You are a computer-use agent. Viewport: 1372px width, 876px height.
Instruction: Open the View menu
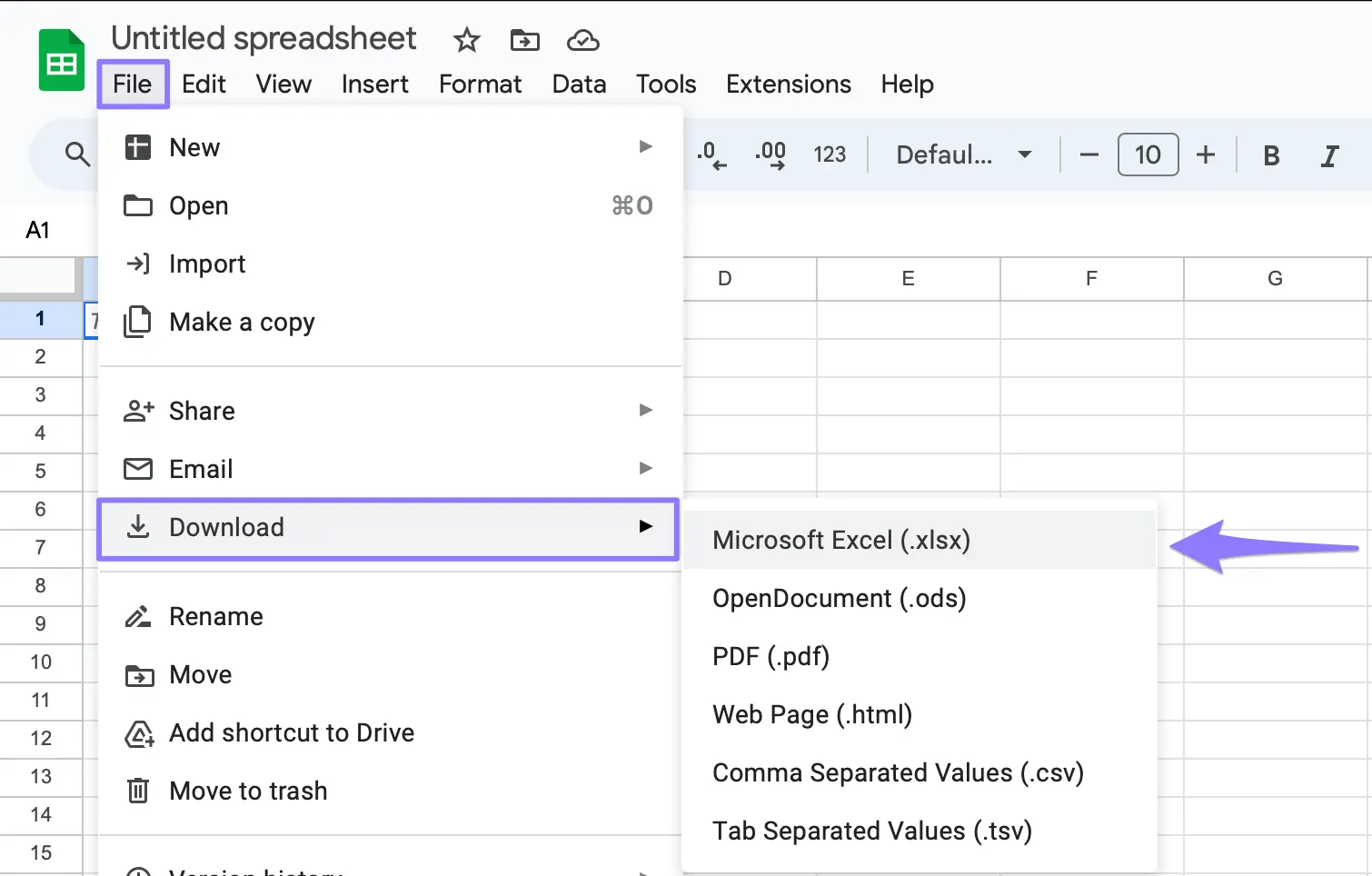point(283,85)
